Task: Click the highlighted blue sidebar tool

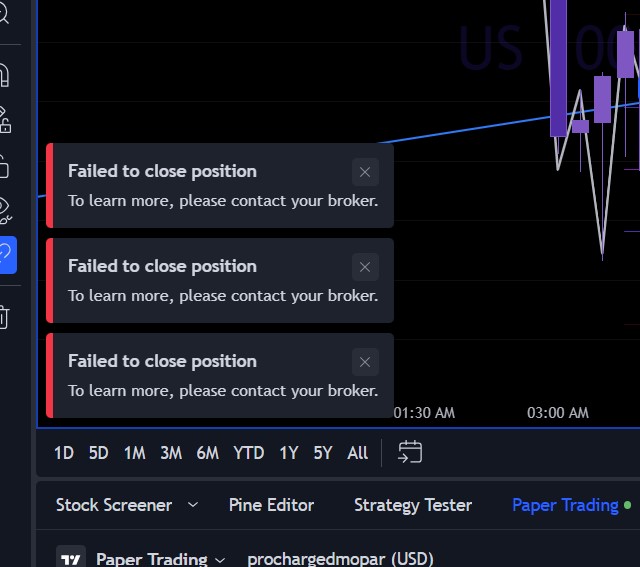Action: click(7, 255)
